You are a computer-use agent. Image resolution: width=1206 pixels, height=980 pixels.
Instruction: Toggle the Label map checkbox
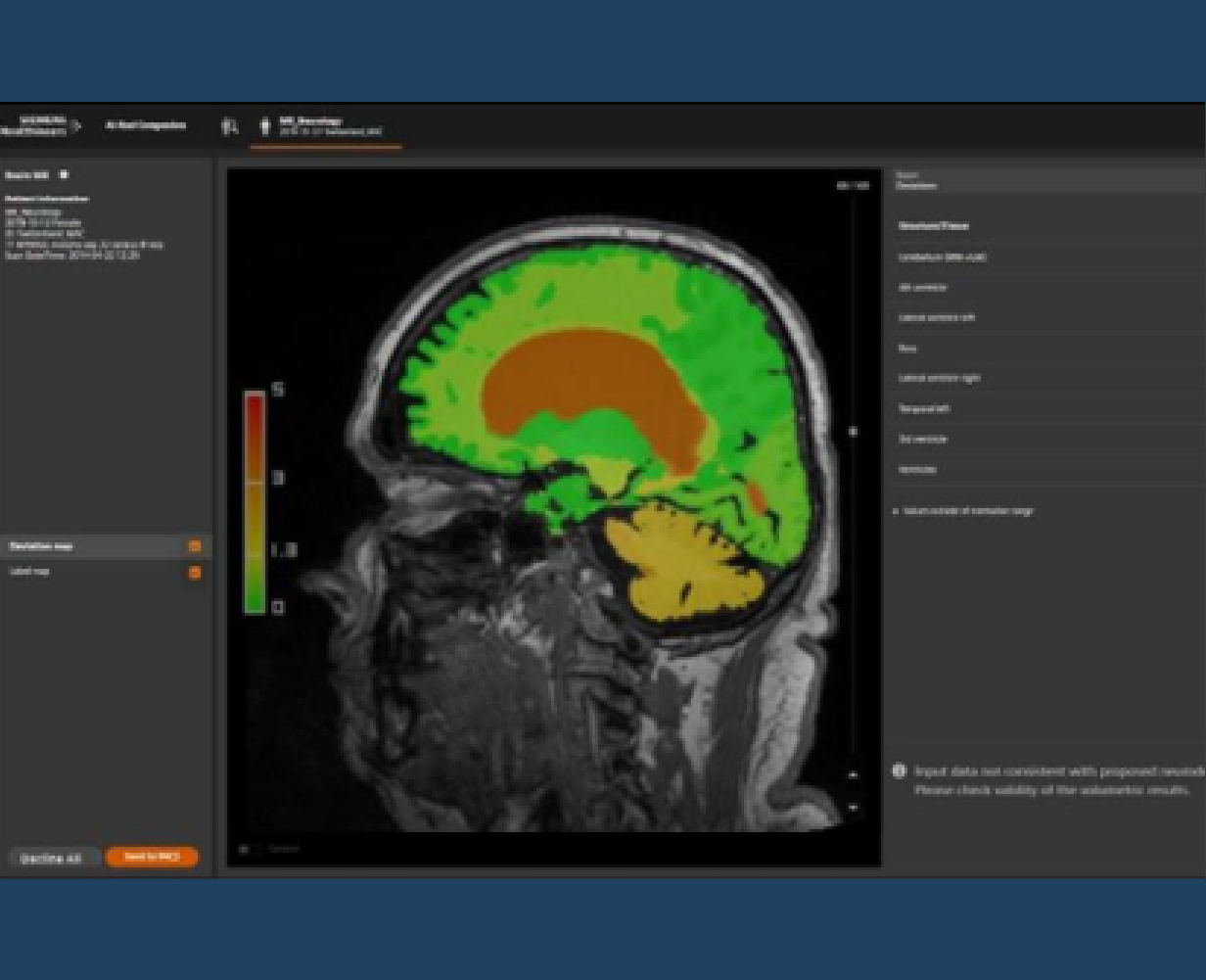194,572
